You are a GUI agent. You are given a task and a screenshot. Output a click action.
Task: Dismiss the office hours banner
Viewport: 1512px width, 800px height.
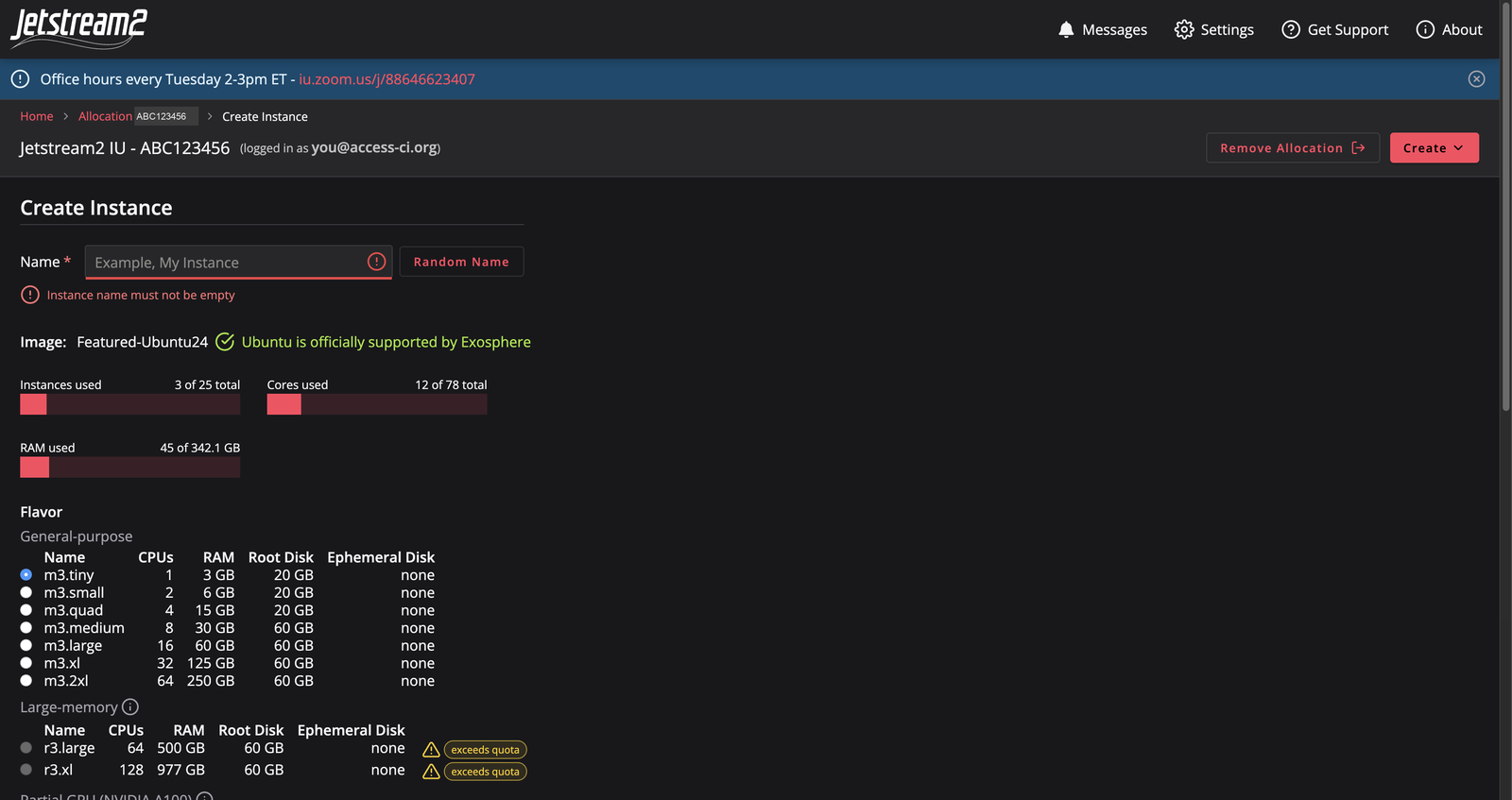pos(1476,79)
